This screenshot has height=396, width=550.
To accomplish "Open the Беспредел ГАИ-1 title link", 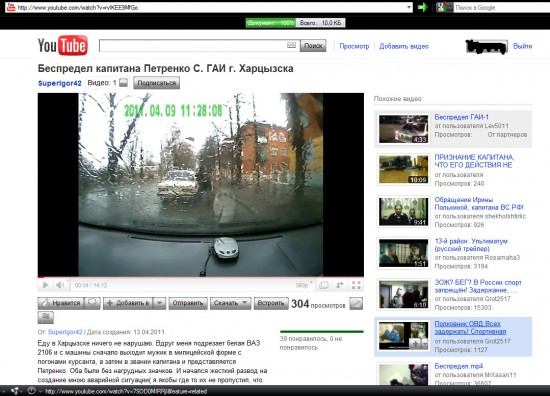I will [x=461, y=117].
